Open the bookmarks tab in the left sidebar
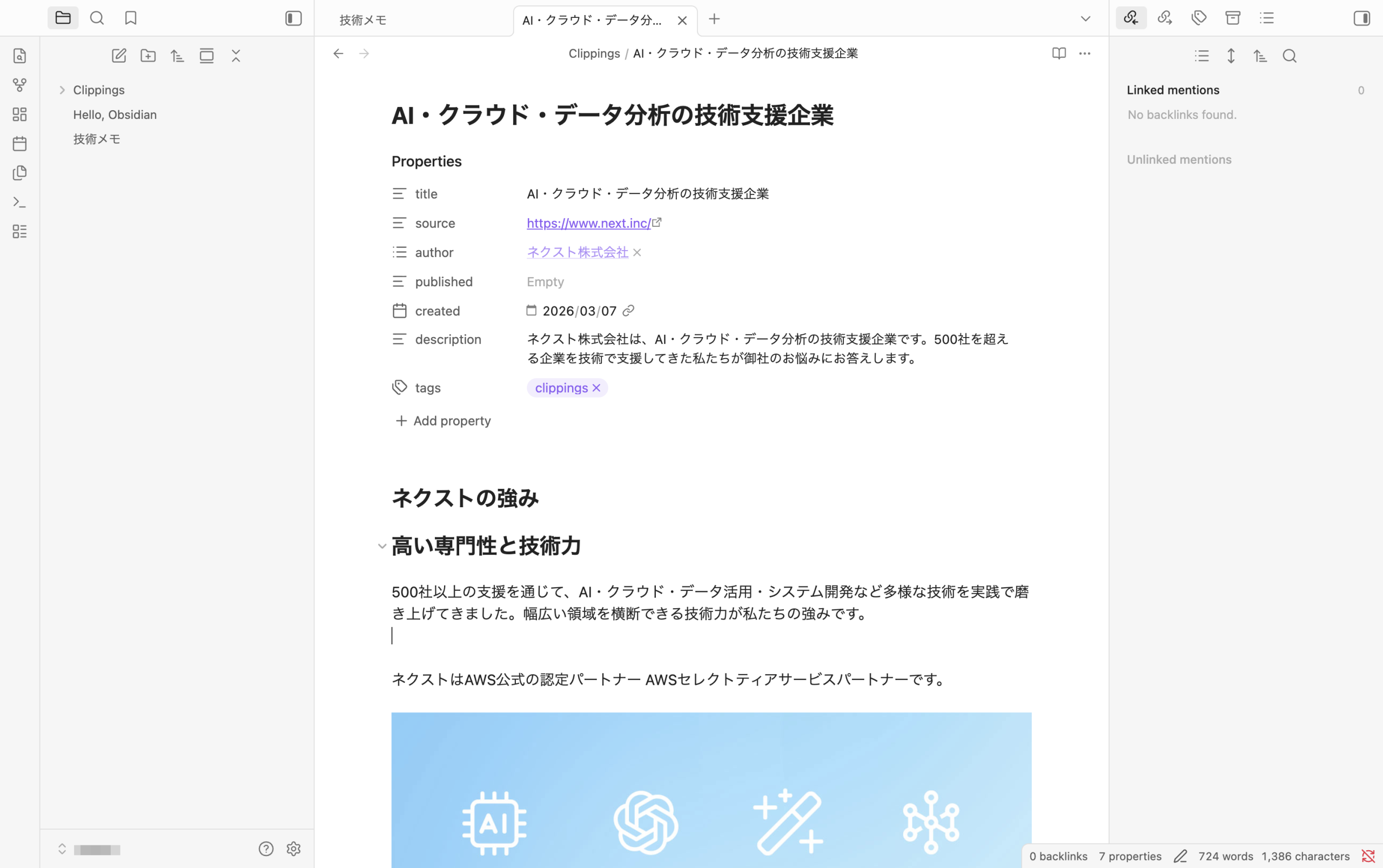Image resolution: width=1383 pixels, height=868 pixels. [131, 18]
